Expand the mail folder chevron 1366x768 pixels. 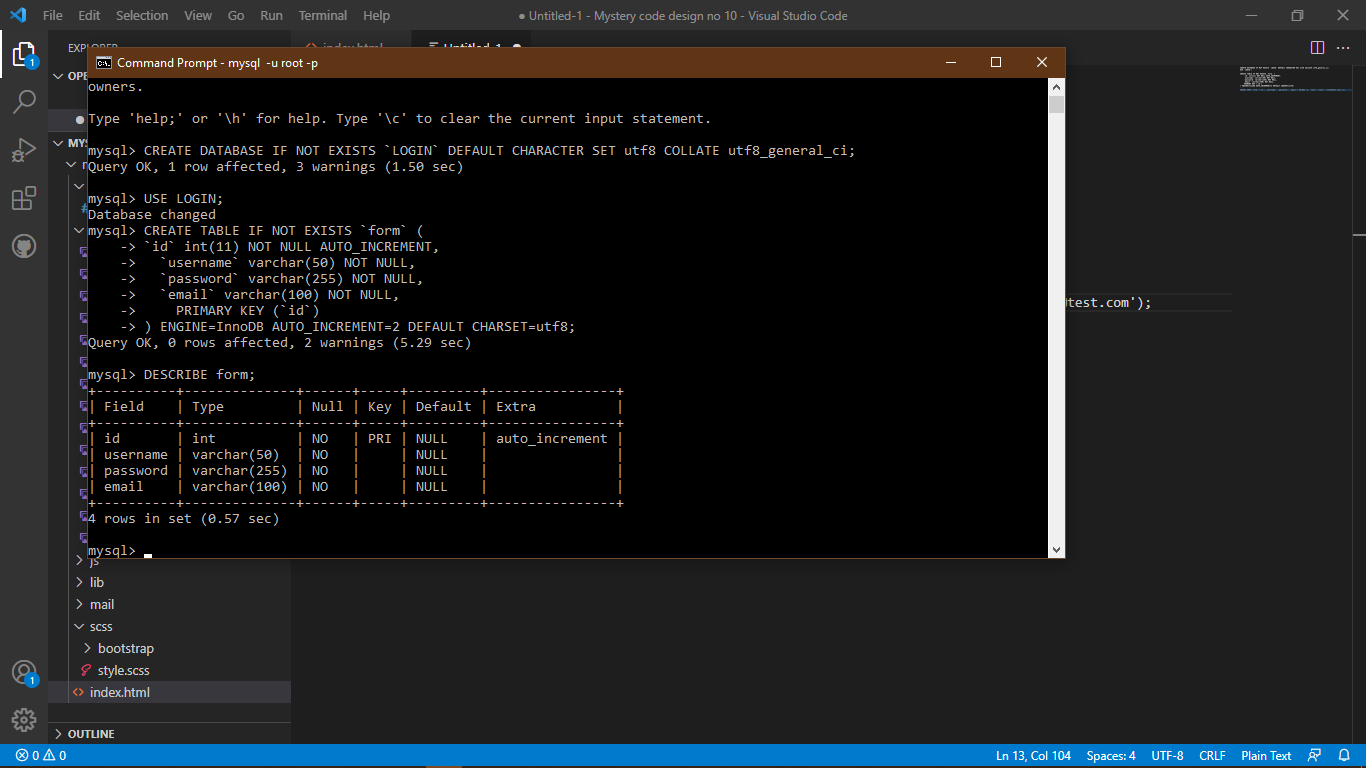[x=80, y=604]
